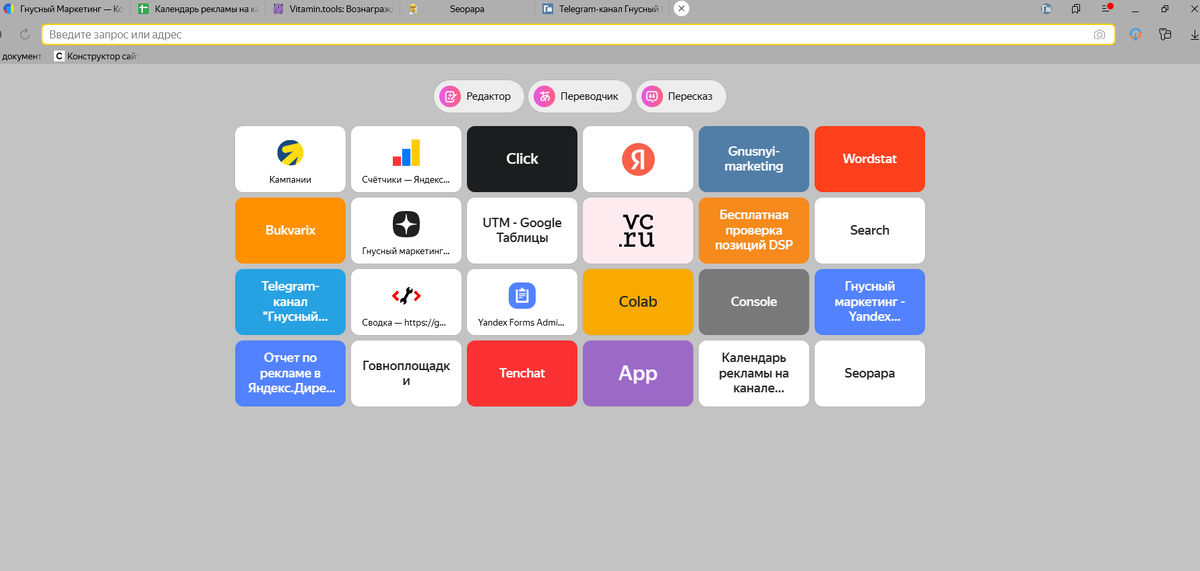Open the UTM - Google Таблицы tile
The width and height of the screenshot is (1200, 571).
pyautogui.click(x=522, y=231)
